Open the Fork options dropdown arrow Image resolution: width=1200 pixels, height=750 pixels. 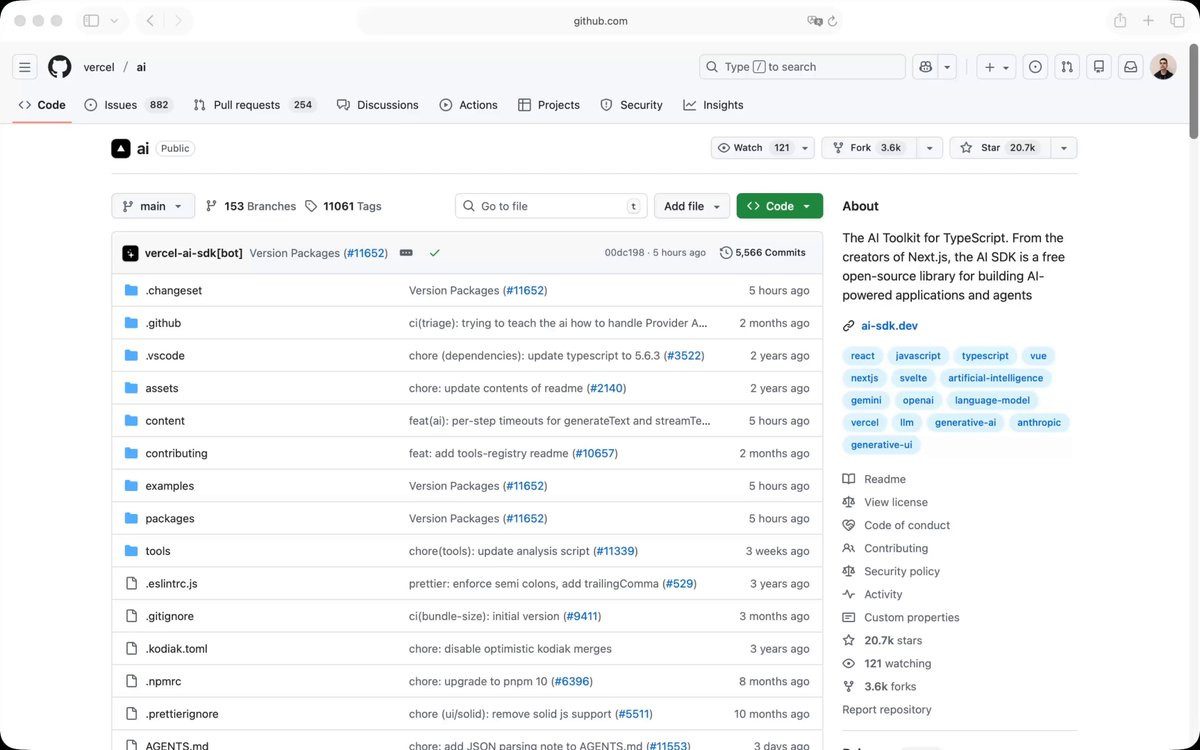[x=930, y=148]
